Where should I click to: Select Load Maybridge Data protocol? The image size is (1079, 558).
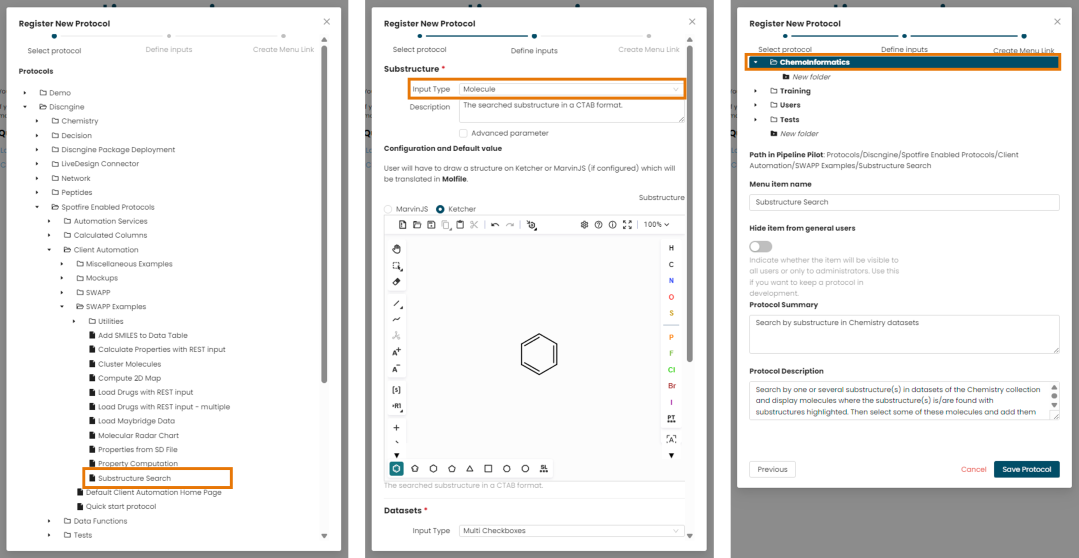136,421
